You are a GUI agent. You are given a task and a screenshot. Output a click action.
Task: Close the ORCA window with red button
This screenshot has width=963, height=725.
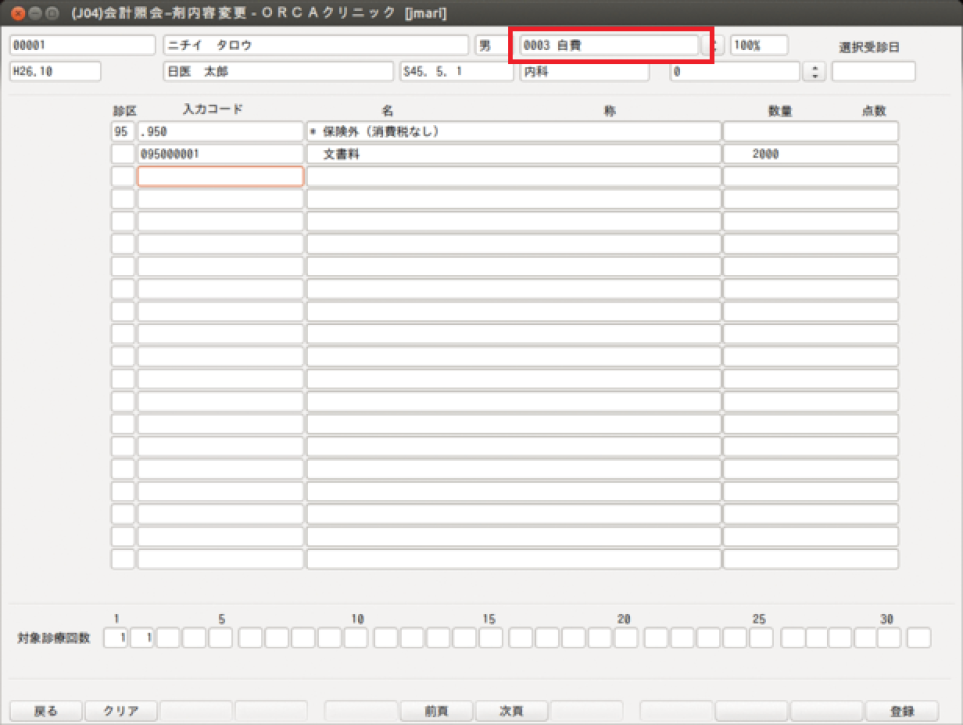[17, 13]
